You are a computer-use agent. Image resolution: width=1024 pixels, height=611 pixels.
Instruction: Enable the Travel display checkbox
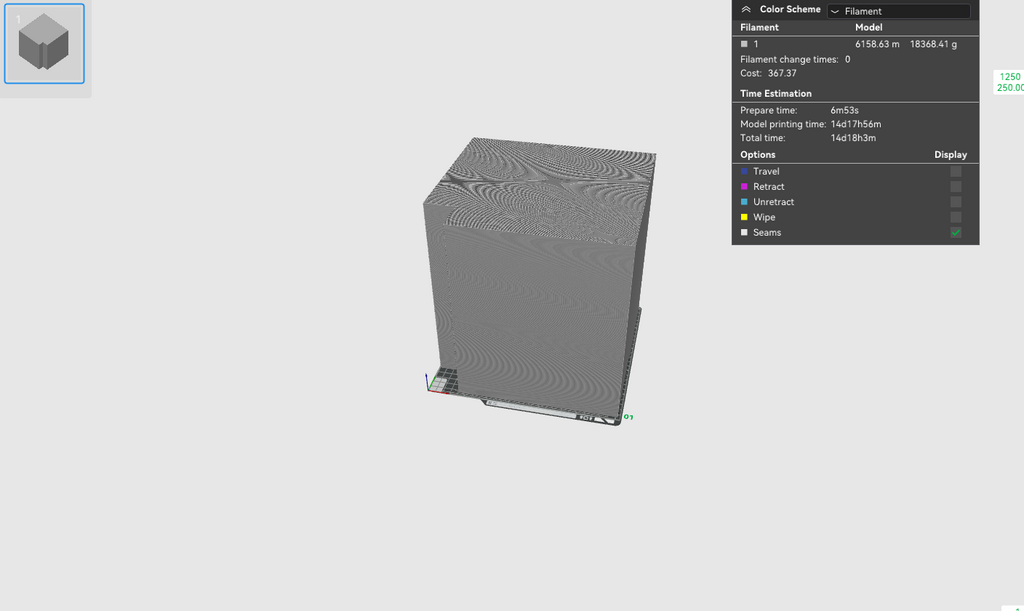click(955, 172)
